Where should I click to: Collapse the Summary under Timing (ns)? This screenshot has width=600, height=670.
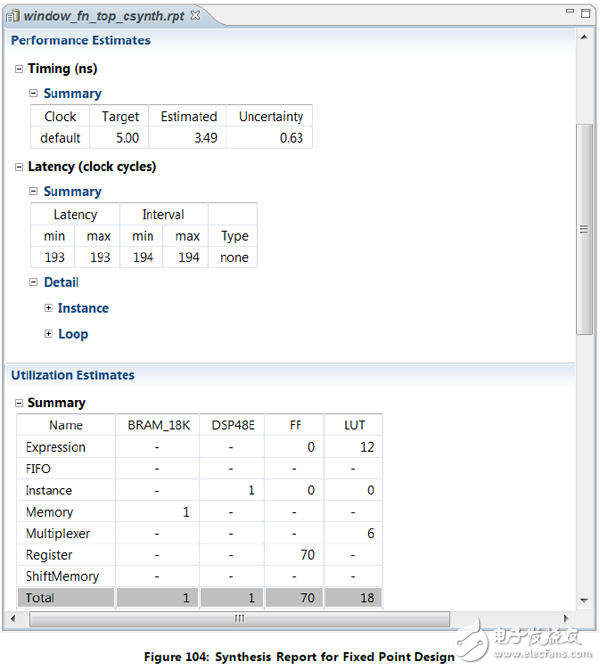(x=34, y=94)
